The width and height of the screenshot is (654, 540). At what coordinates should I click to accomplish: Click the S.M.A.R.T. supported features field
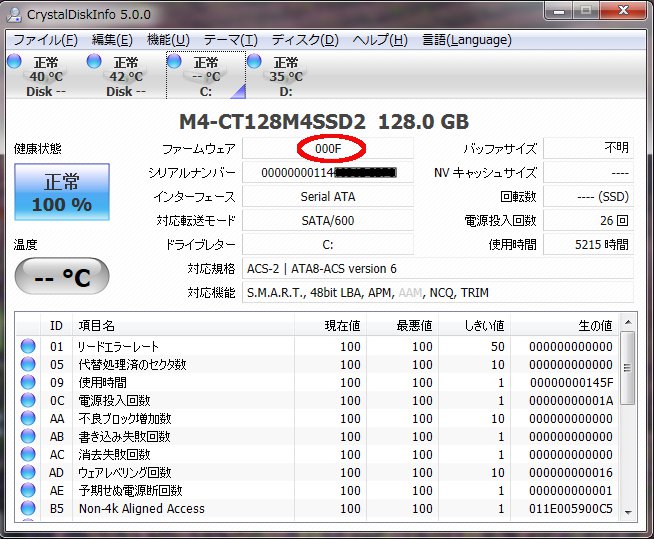(x=438, y=292)
